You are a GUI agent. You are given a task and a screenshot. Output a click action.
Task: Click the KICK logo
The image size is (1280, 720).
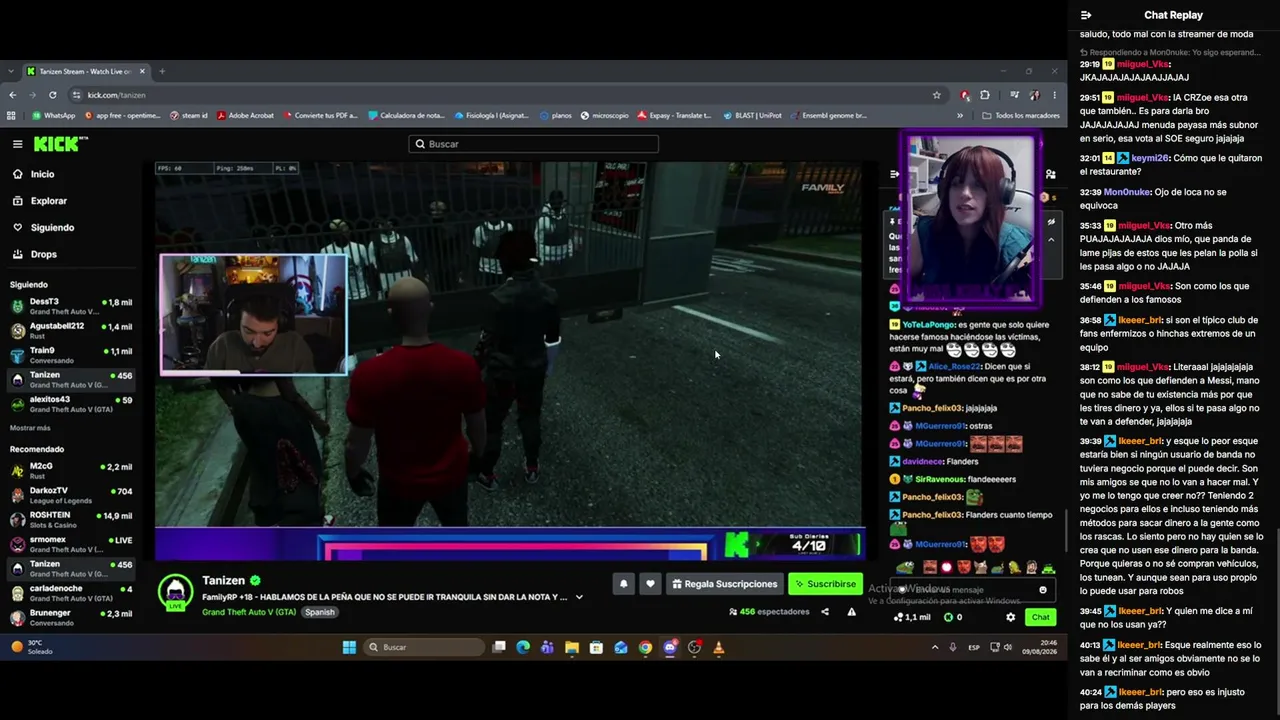[60, 144]
